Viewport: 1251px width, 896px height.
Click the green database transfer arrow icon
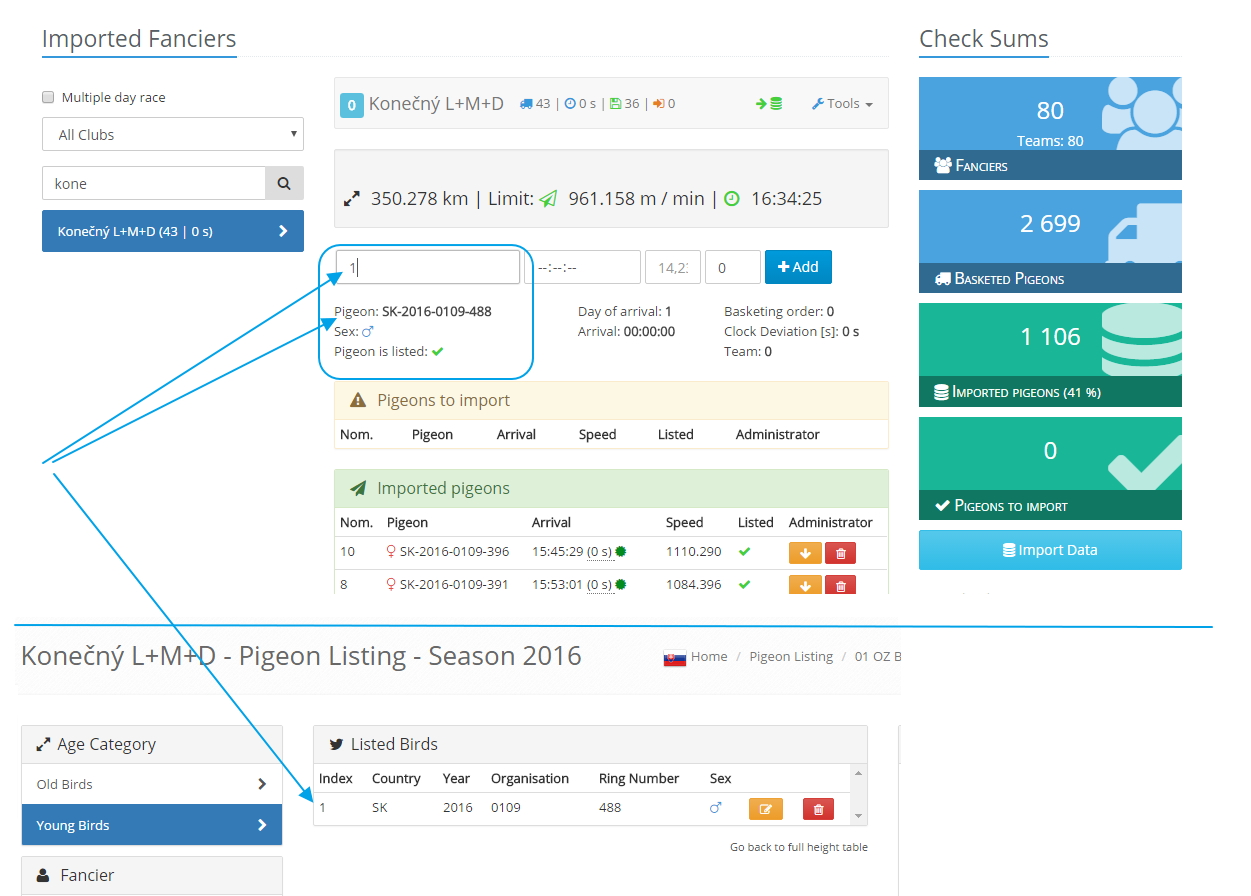point(768,104)
